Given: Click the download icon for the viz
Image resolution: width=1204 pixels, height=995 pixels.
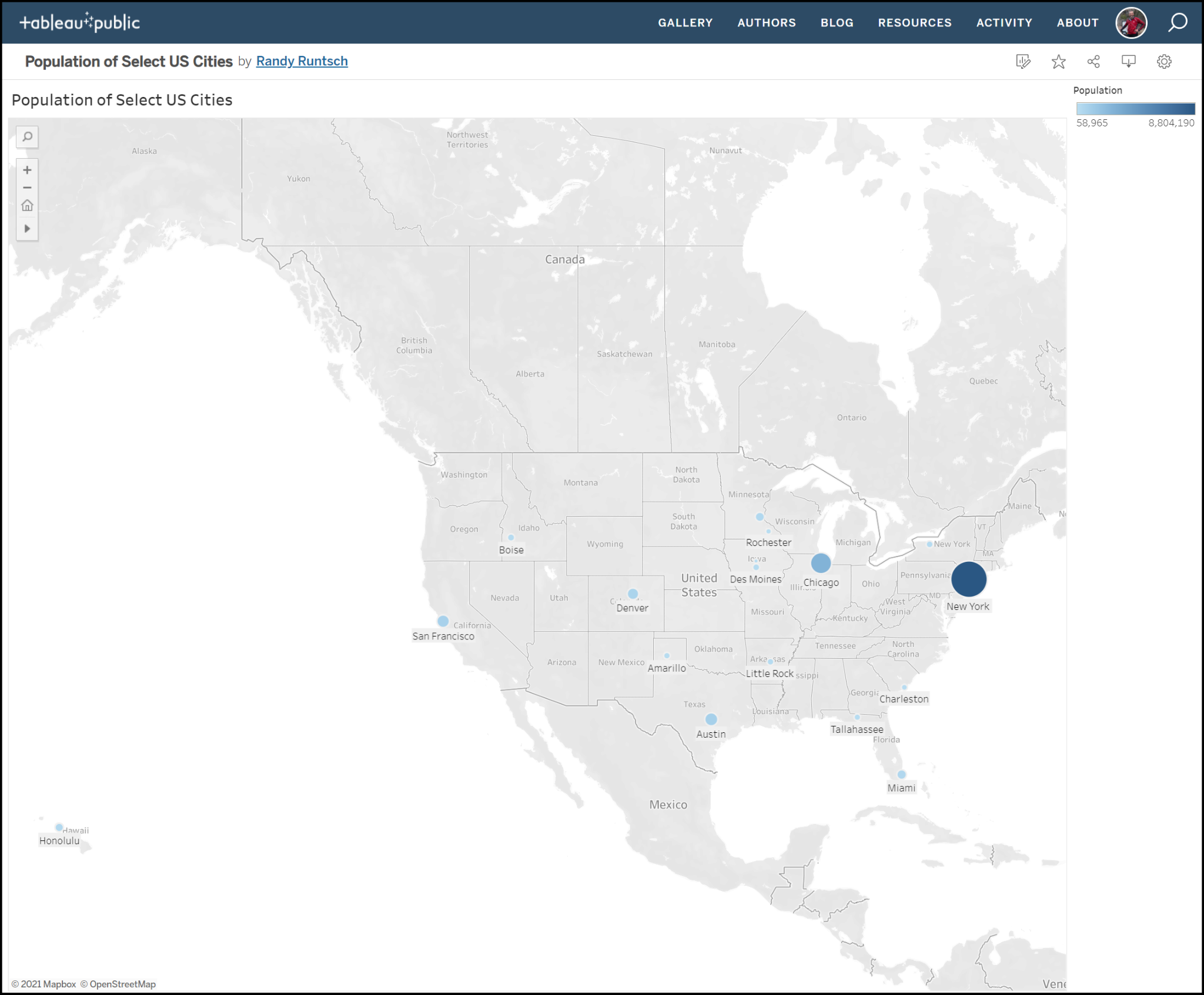Looking at the screenshot, I should tap(1128, 62).
